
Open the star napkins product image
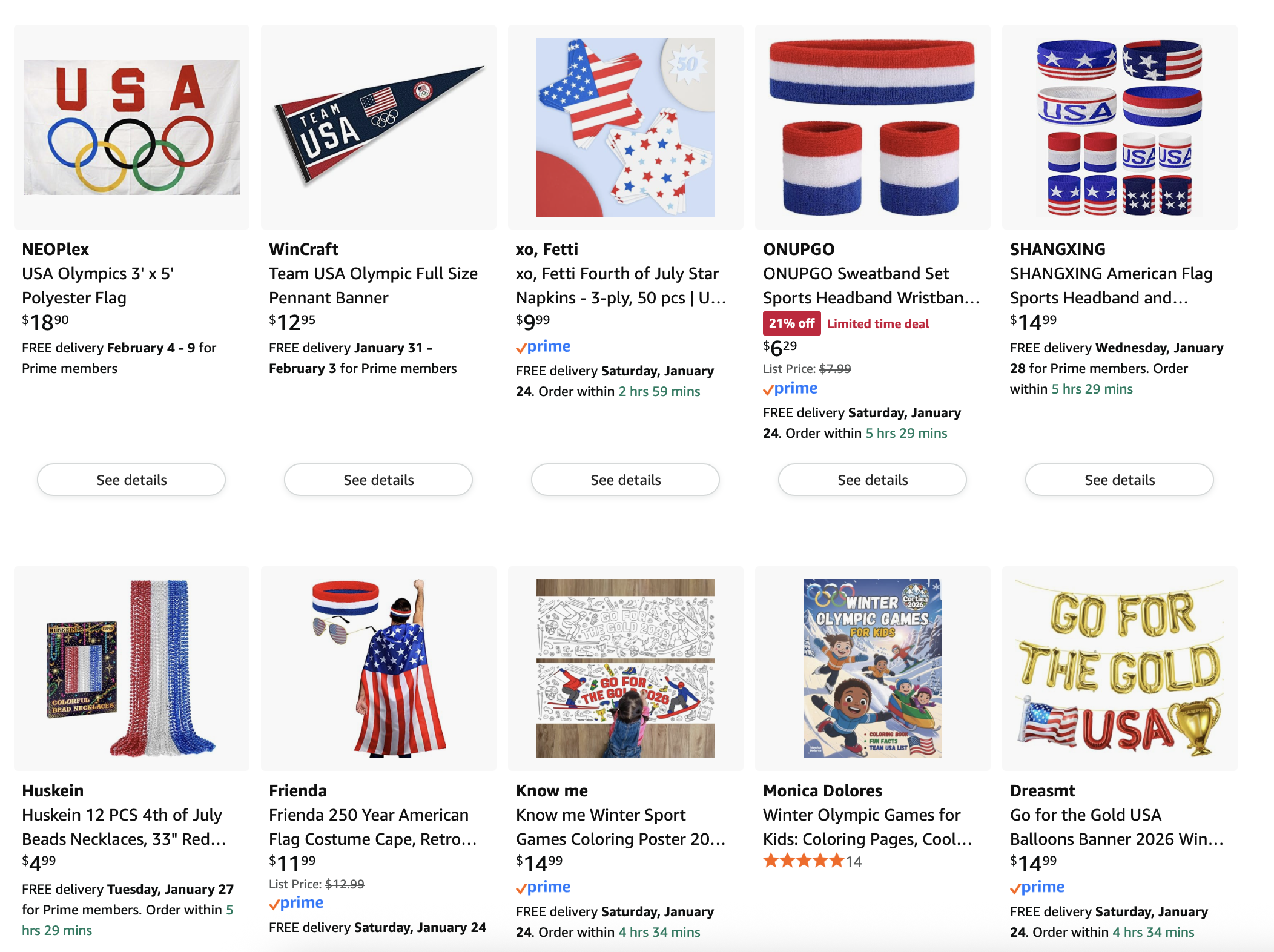625,127
